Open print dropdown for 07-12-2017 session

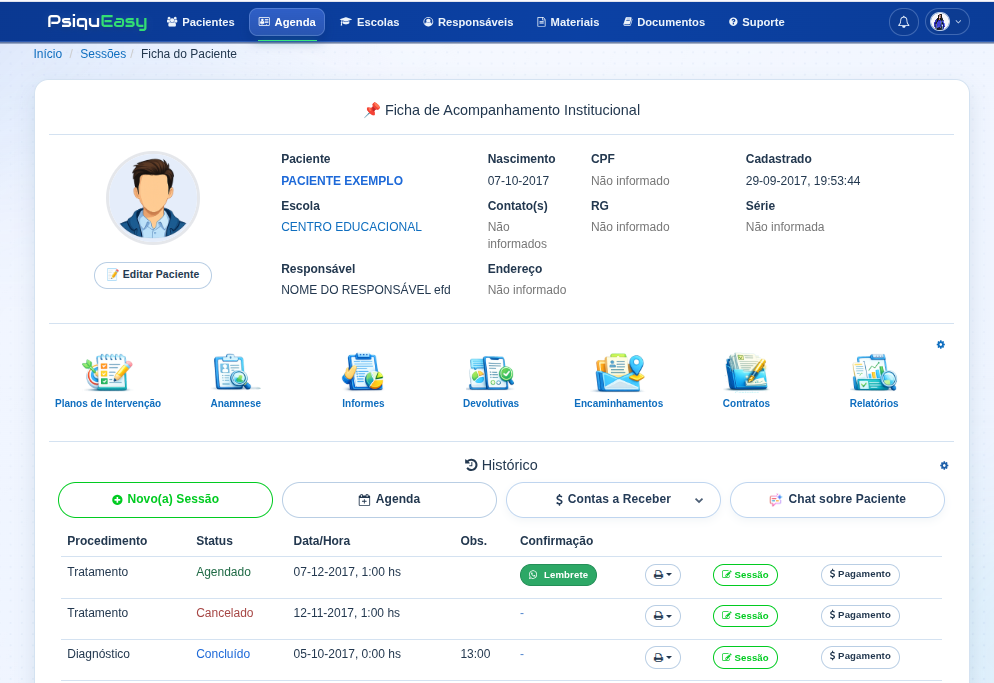click(x=662, y=575)
